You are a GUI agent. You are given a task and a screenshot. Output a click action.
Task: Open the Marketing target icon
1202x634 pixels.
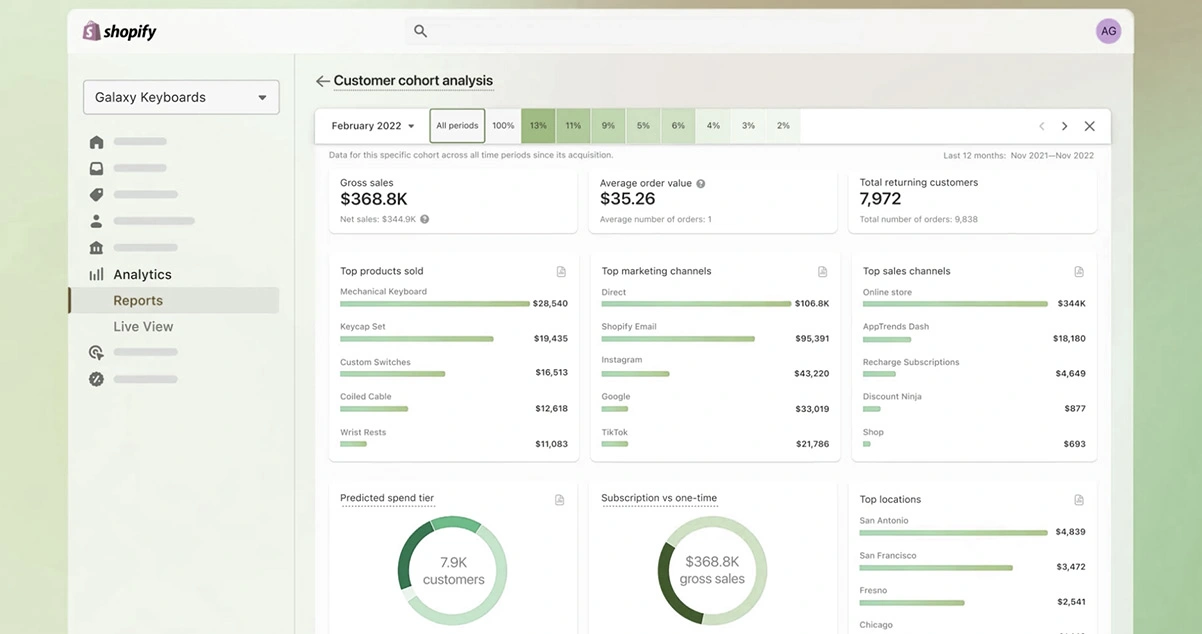point(96,352)
